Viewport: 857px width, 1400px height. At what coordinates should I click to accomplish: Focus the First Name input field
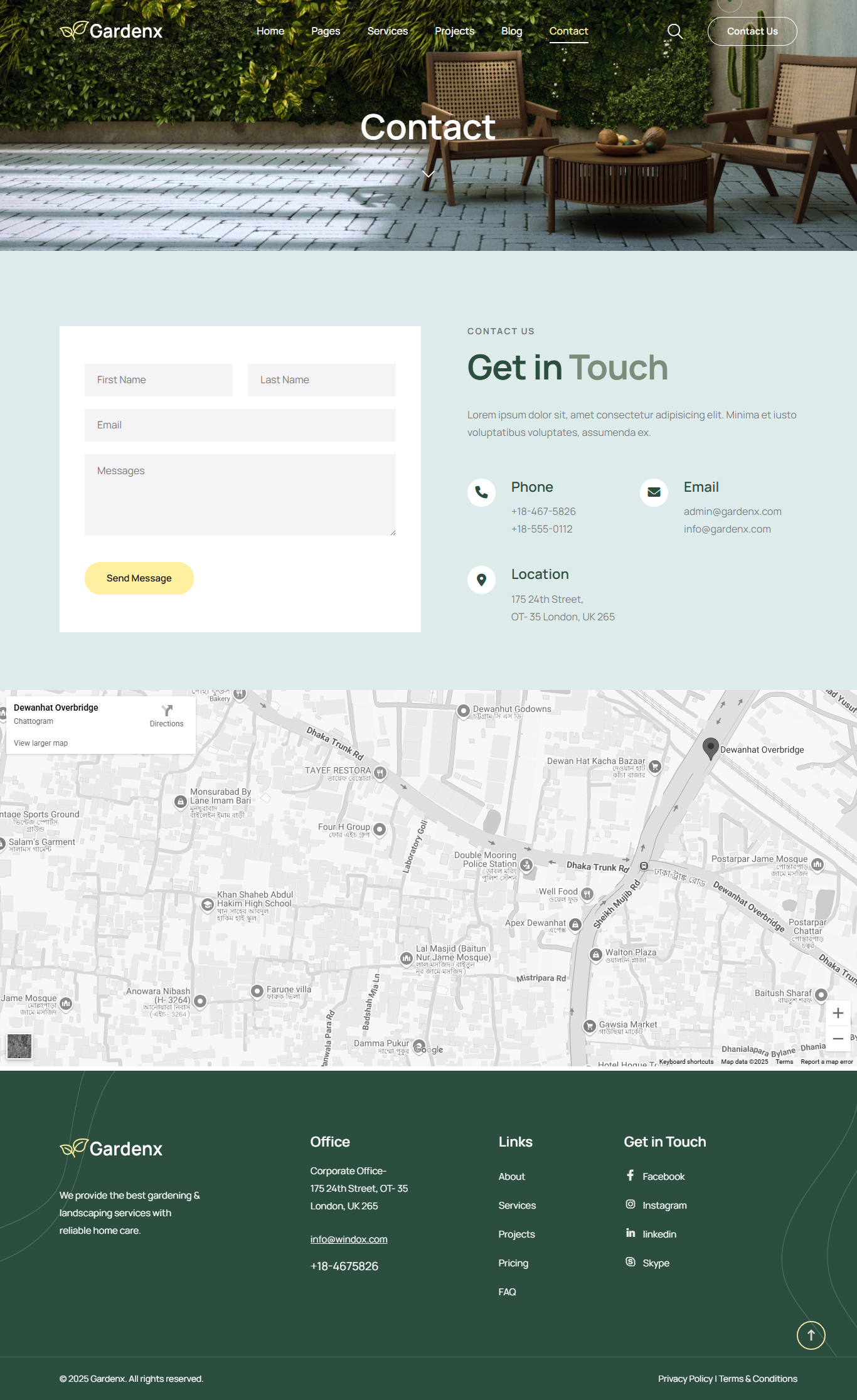point(158,380)
